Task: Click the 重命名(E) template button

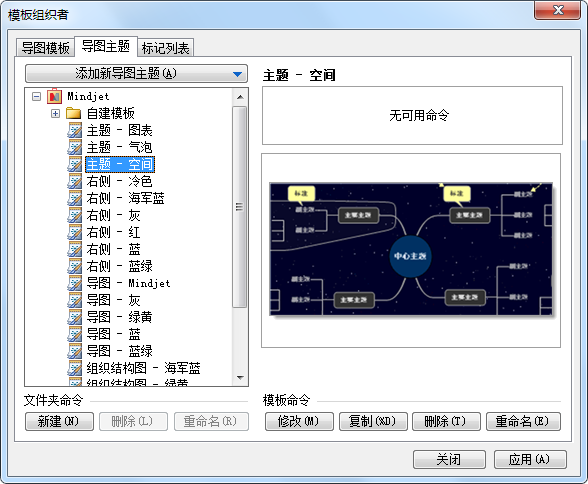Action: tap(523, 421)
